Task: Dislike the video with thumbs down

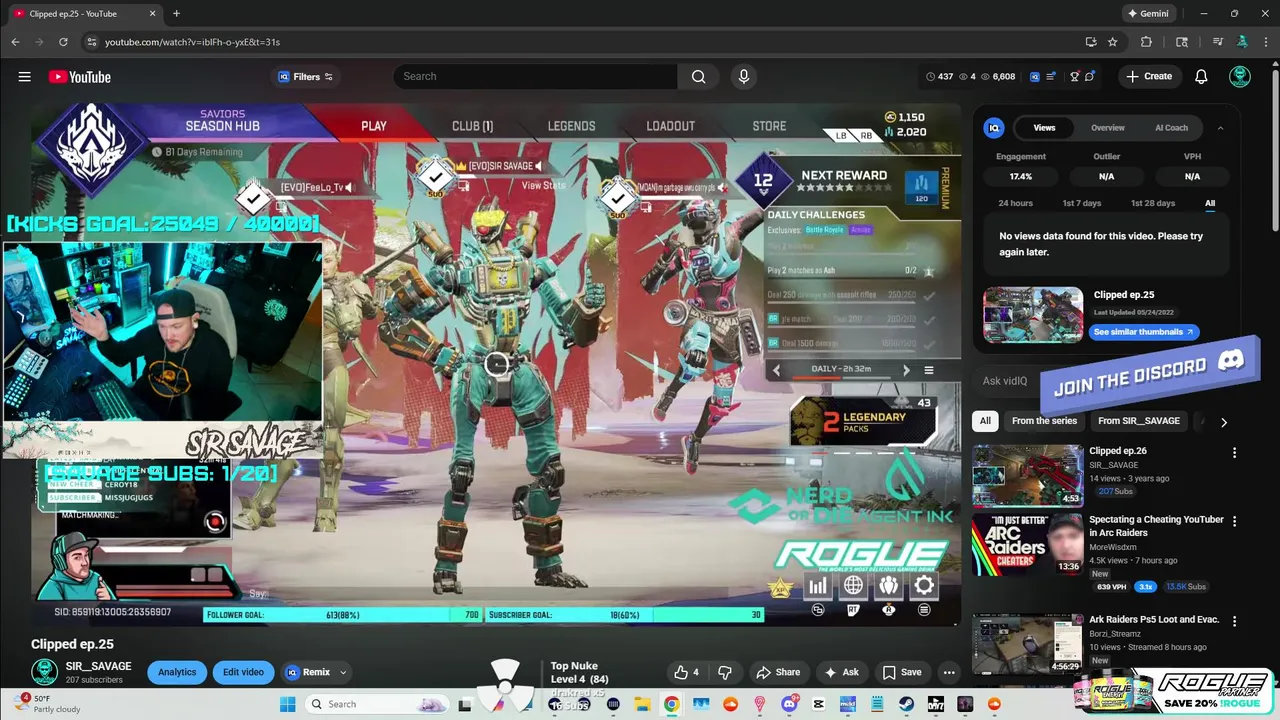Action: tap(726, 672)
